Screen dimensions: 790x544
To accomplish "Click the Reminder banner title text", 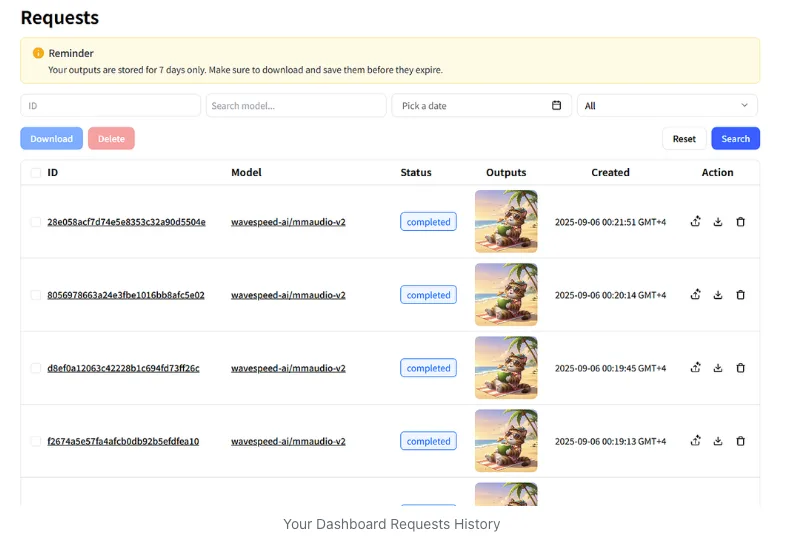I will coord(71,53).
